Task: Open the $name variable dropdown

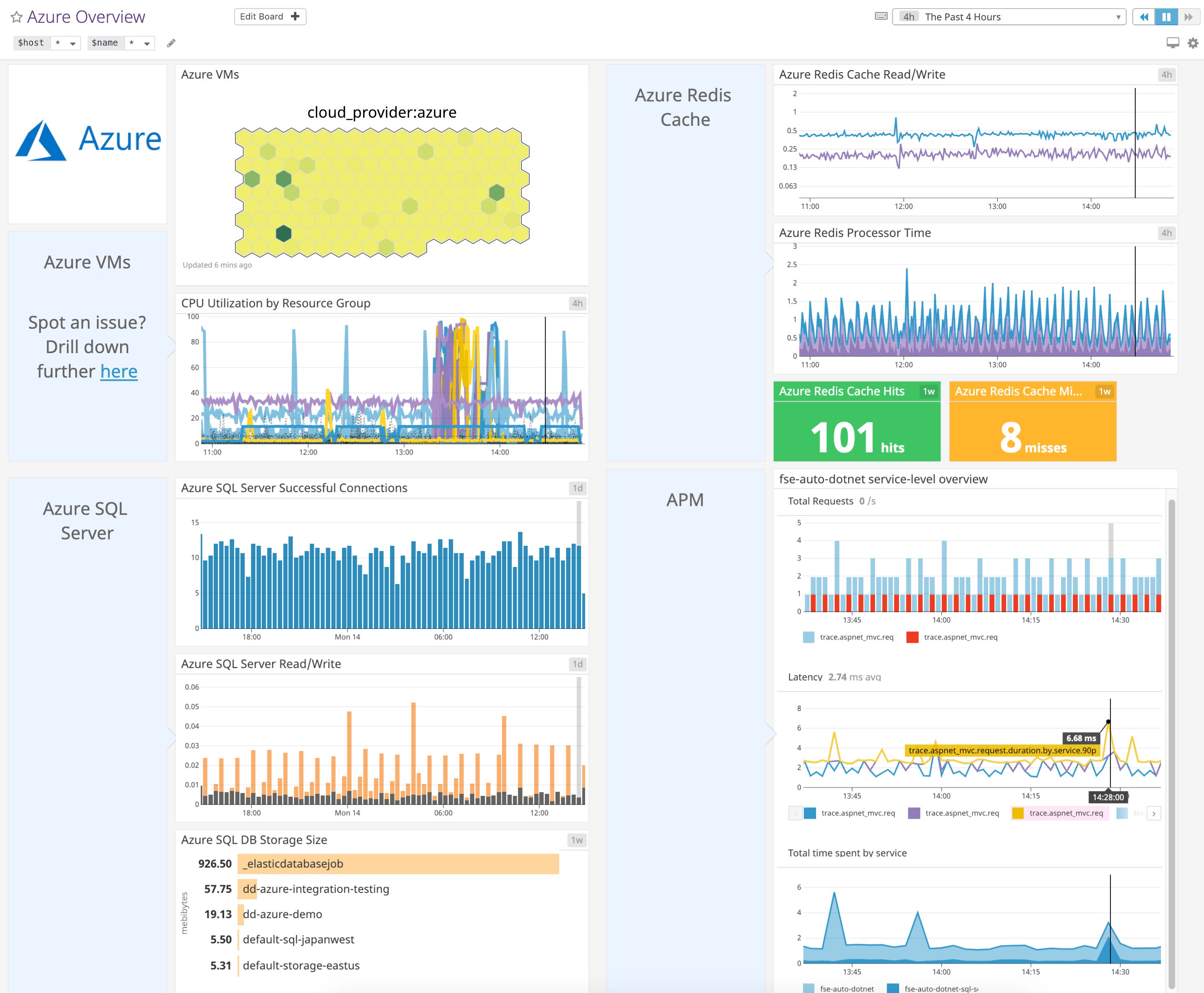Action: 139,42
